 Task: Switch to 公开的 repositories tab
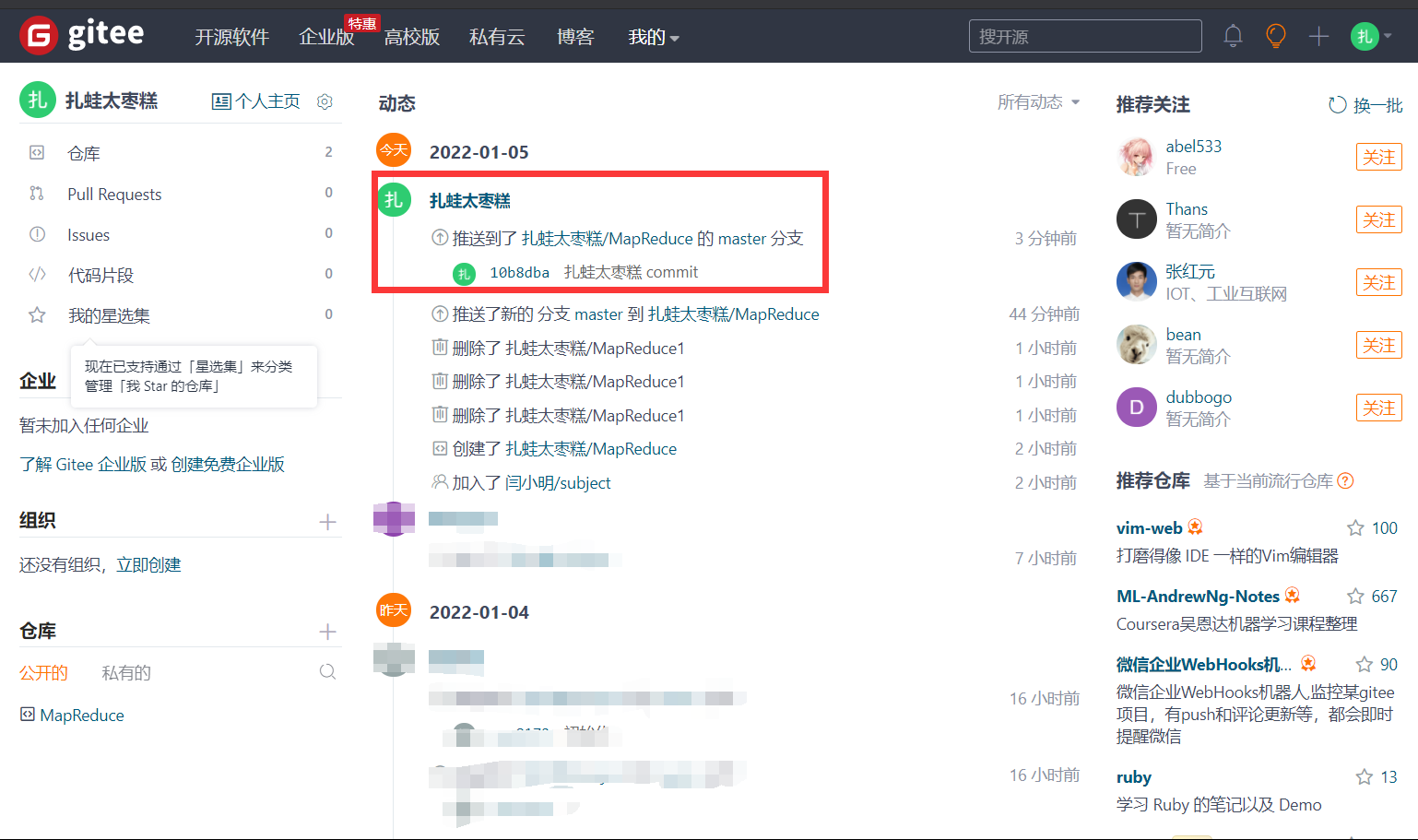[43, 673]
